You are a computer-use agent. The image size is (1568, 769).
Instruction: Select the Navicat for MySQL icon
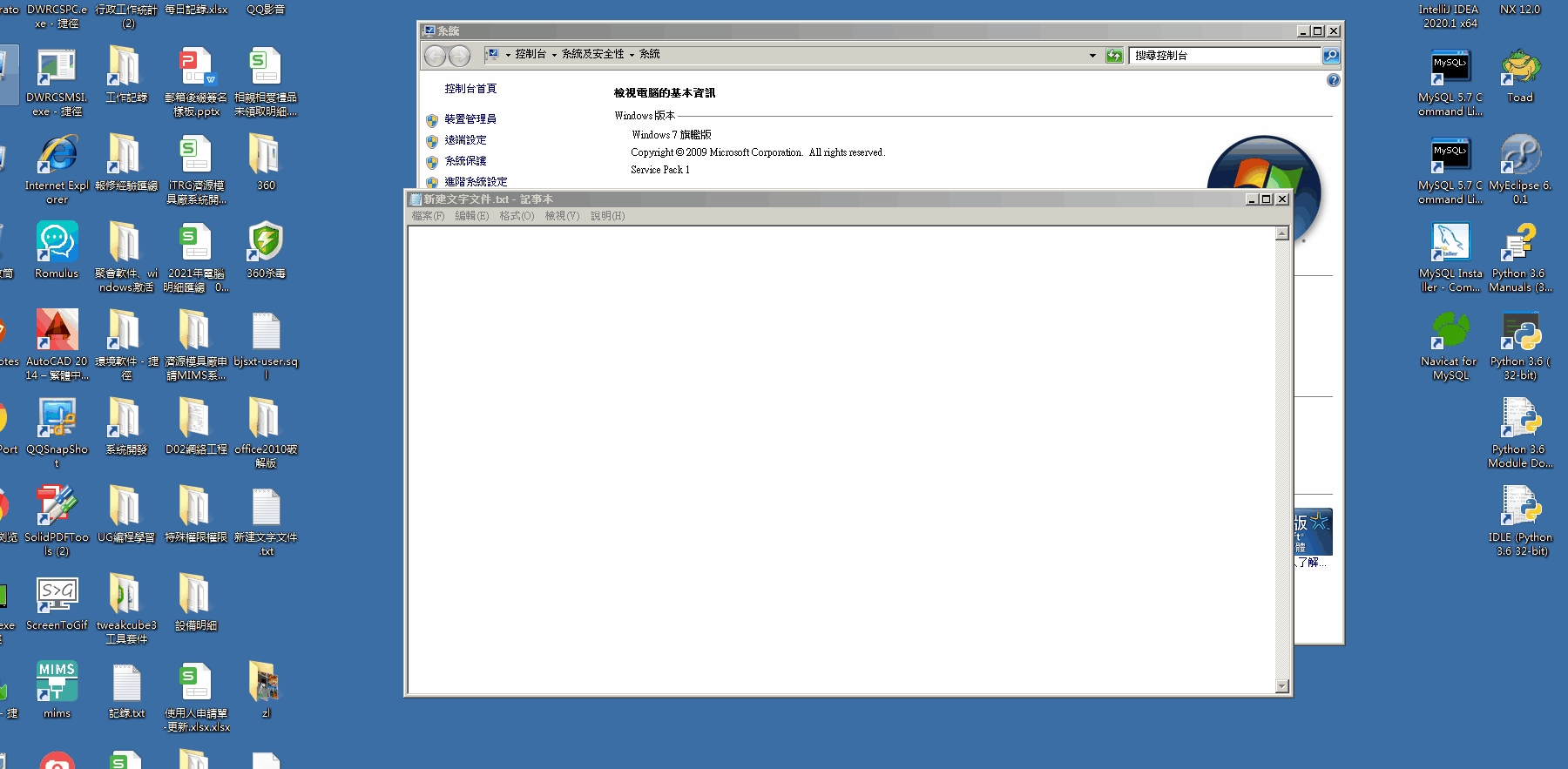point(1450,346)
